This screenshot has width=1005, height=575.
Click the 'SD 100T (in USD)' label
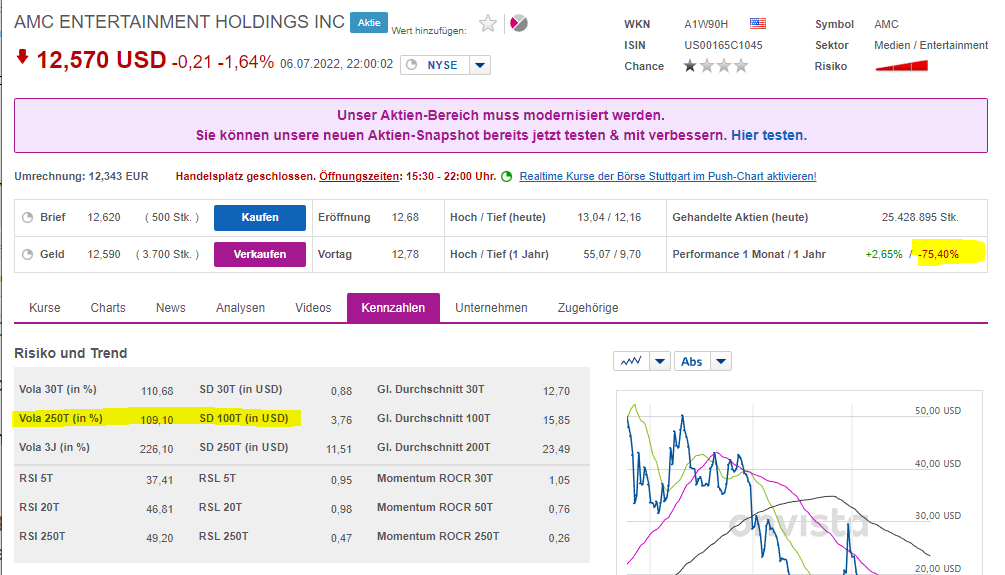tap(244, 418)
